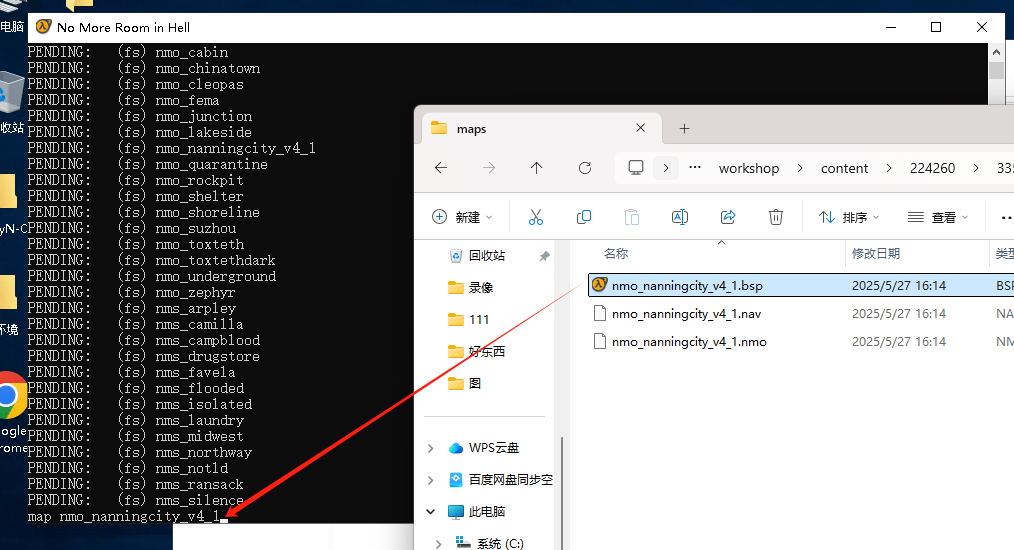This screenshot has height=550, width=1014.
Task: Open 系统 (C:) drive in sidebar
Action: point(490,543)
